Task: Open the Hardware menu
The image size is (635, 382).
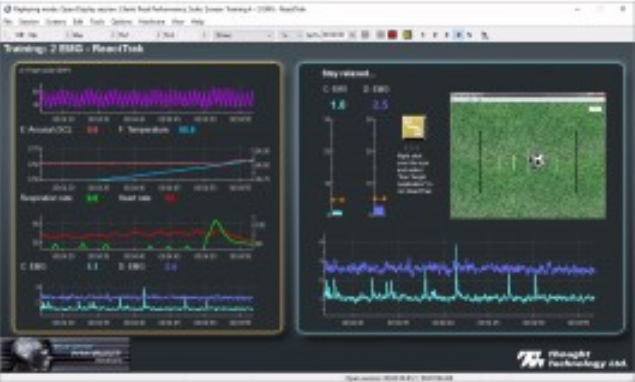Action: (x=151, y=22)
